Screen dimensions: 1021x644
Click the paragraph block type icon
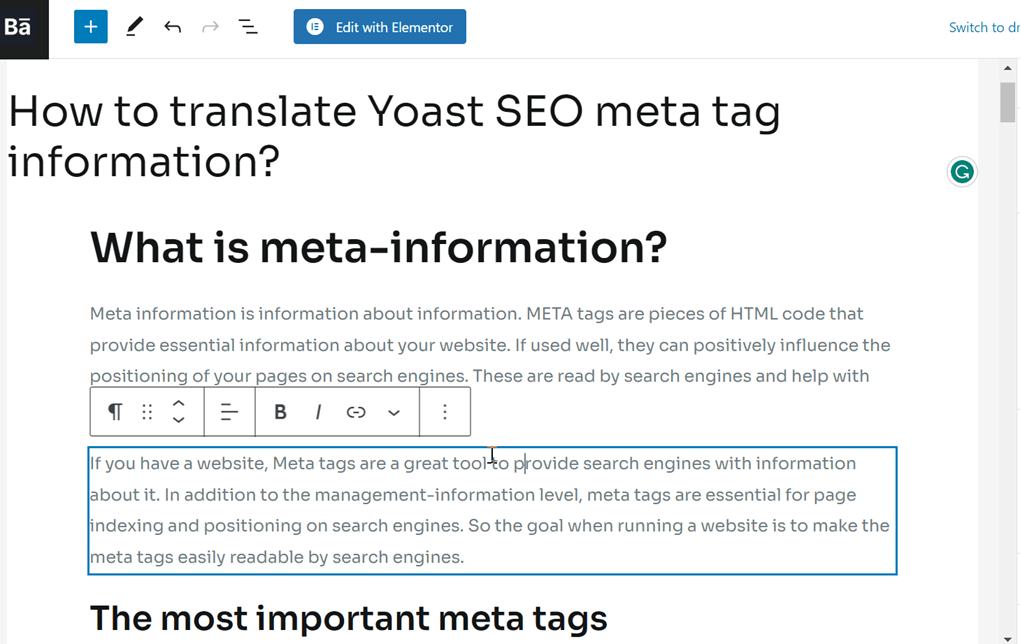(115, 412)
